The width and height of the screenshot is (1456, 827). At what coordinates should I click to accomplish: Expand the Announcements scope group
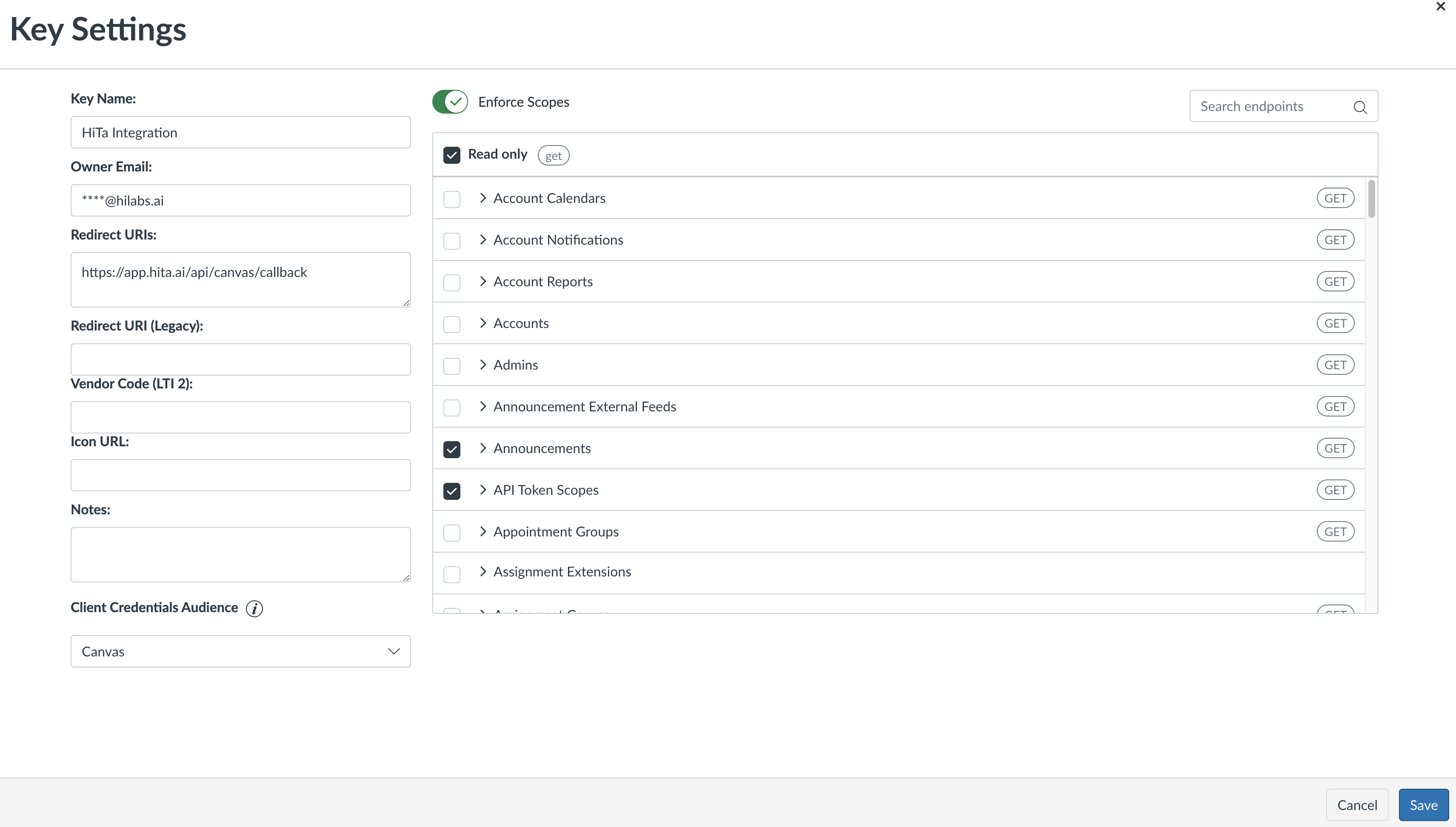click(x=483, y=448)
